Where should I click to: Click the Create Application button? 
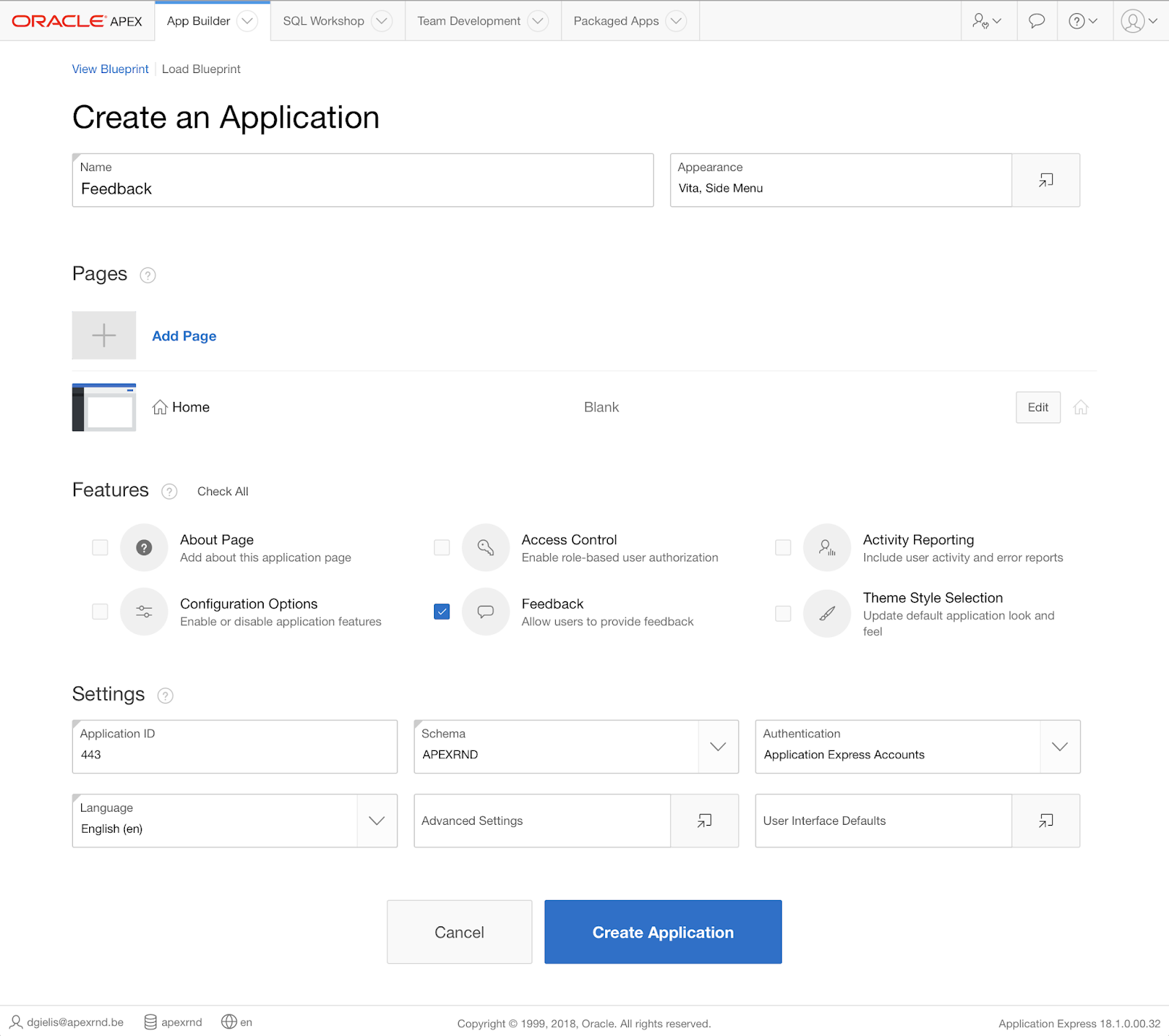pos(663,932)
